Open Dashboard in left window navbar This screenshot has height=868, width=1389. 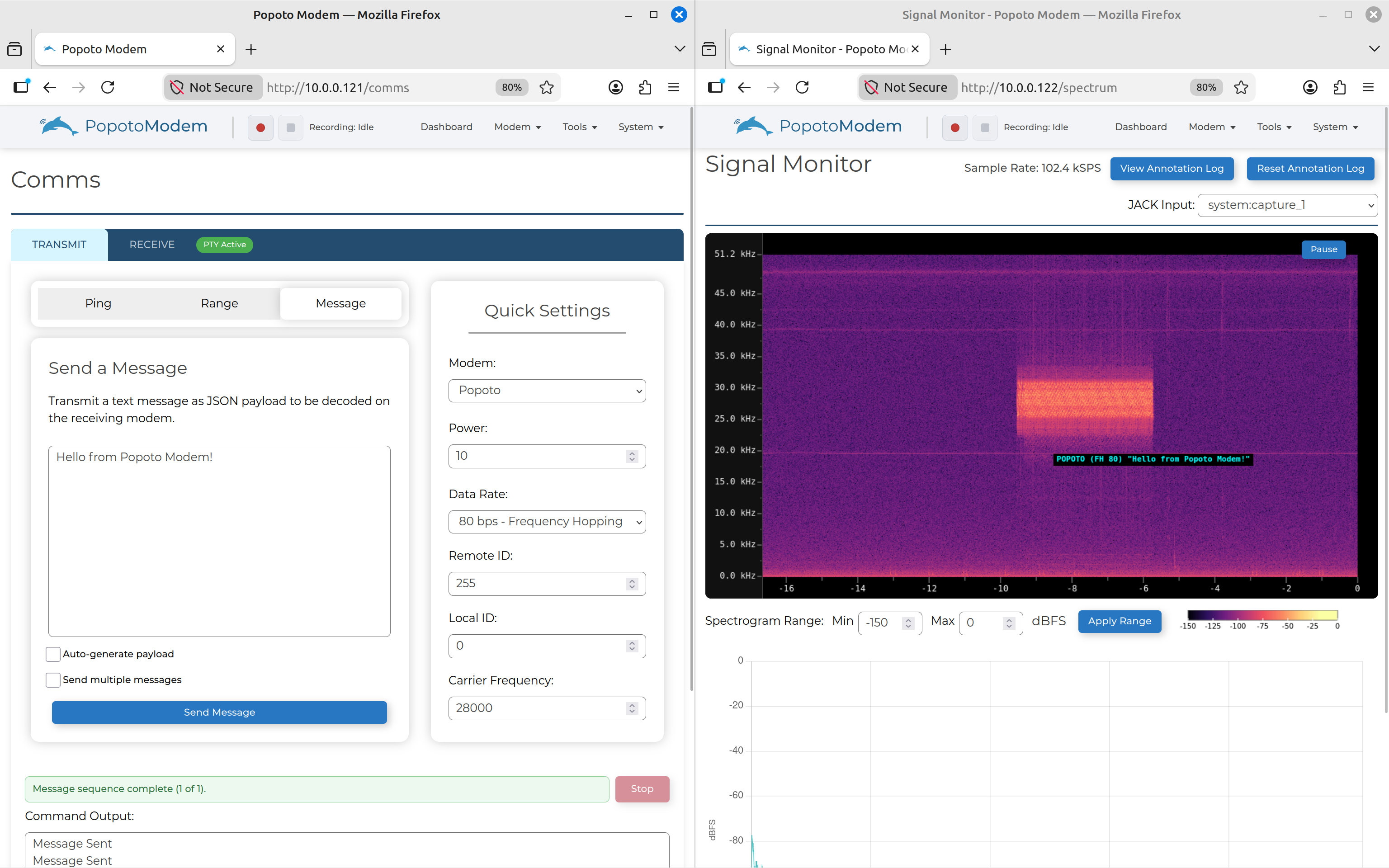[447, 127]
